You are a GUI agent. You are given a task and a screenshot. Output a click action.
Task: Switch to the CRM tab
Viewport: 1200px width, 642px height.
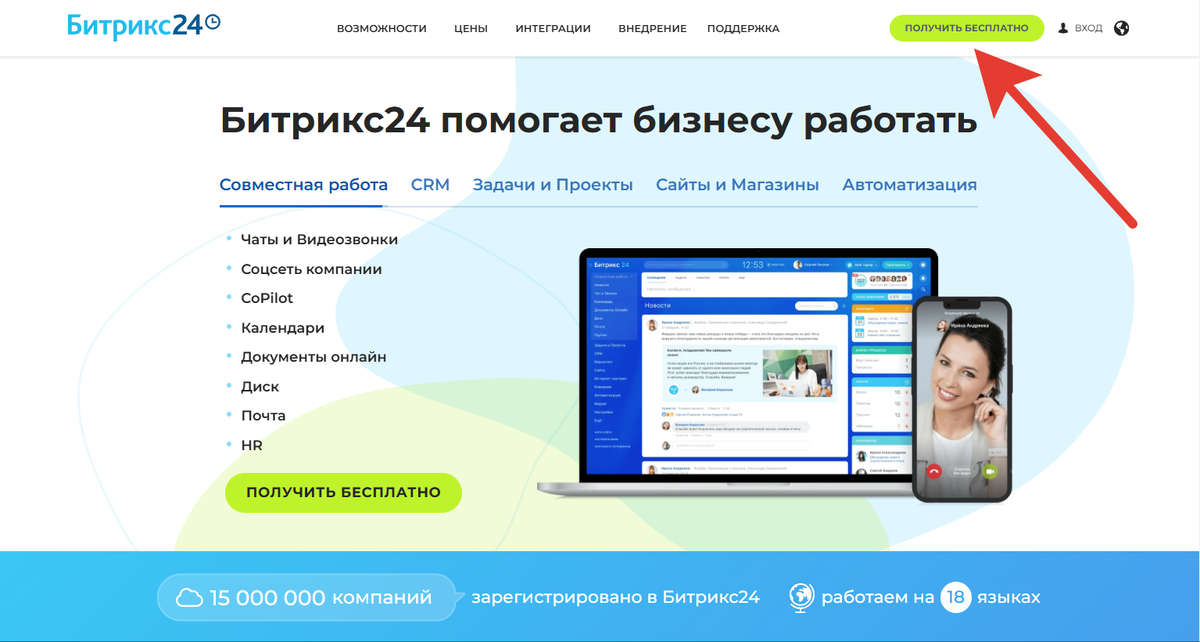[430, 185]
